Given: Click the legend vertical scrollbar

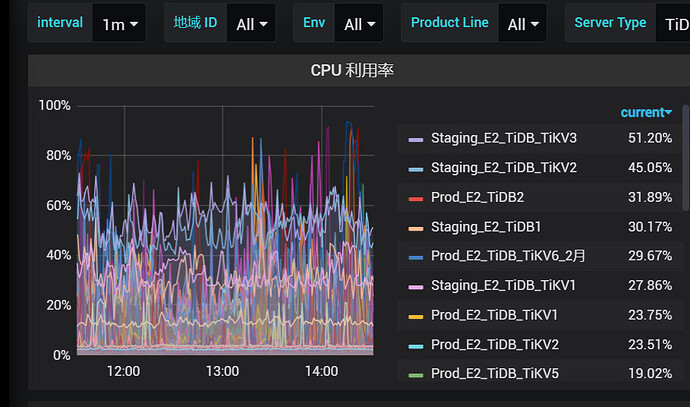Looking at the screenshot, I should 686,158.
